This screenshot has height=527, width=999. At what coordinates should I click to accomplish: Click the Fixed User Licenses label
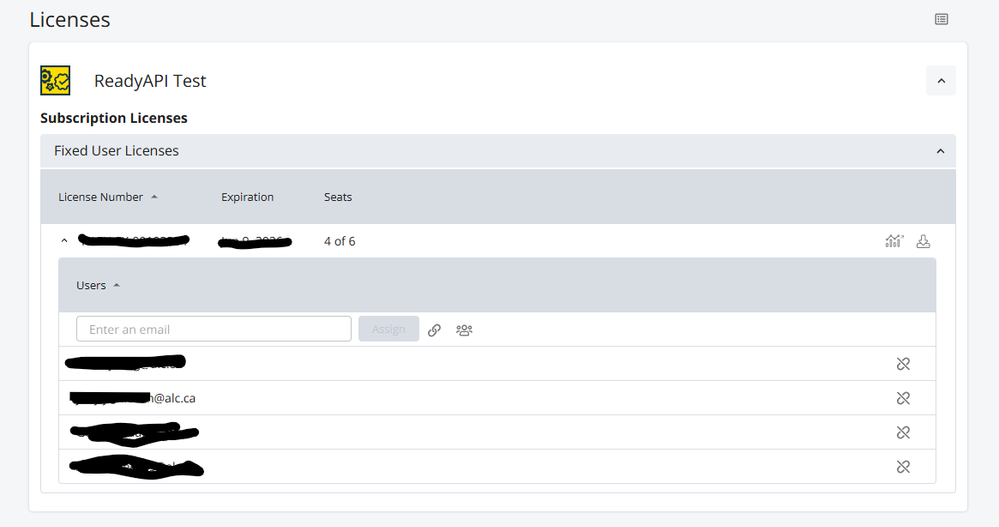(117, 151)
